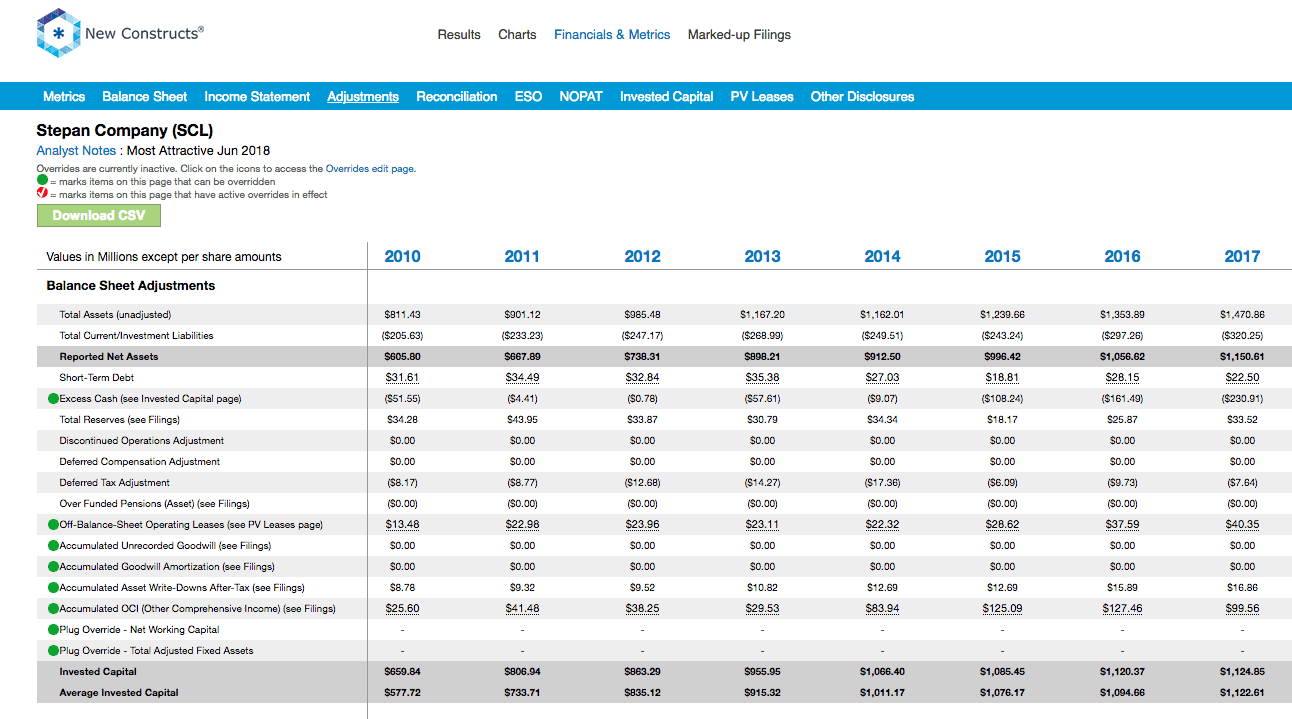Click 2017 Accumulated OCI value $99.56

click(x=1242, y=609)
